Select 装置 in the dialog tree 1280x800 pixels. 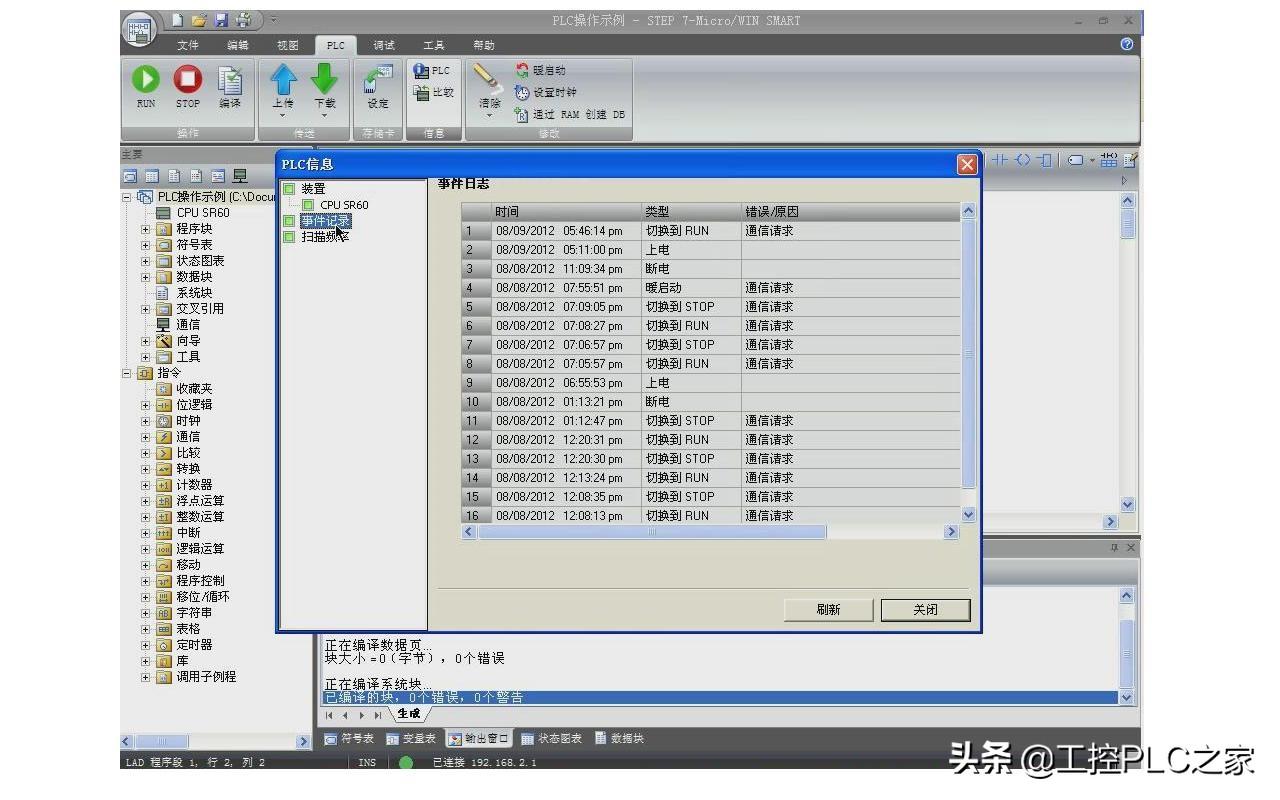[313, 189]
